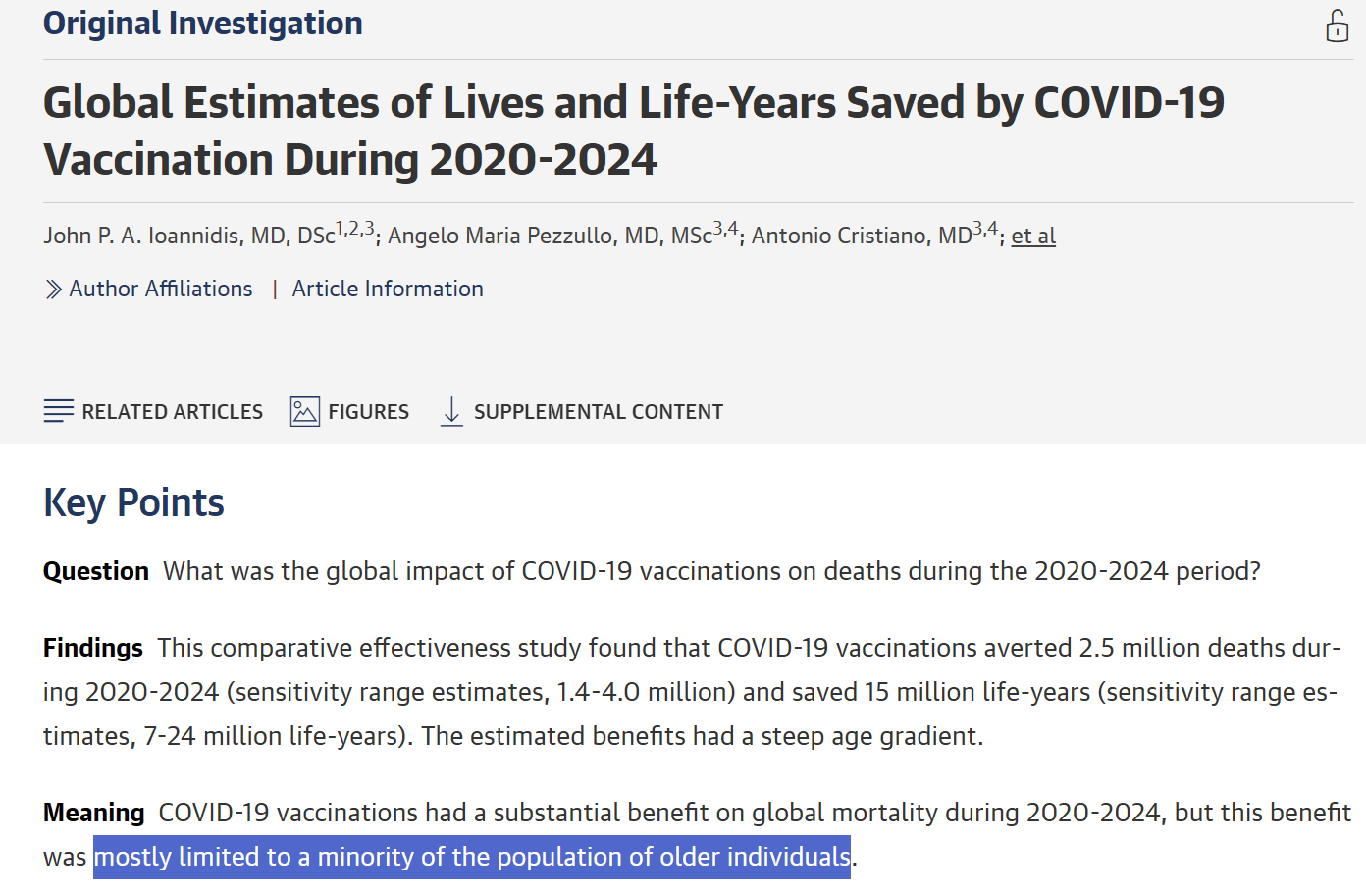This screenshot has height=896, width=1366.
Task: Open Author Affiliations section
Action: (x=161, y=289)
